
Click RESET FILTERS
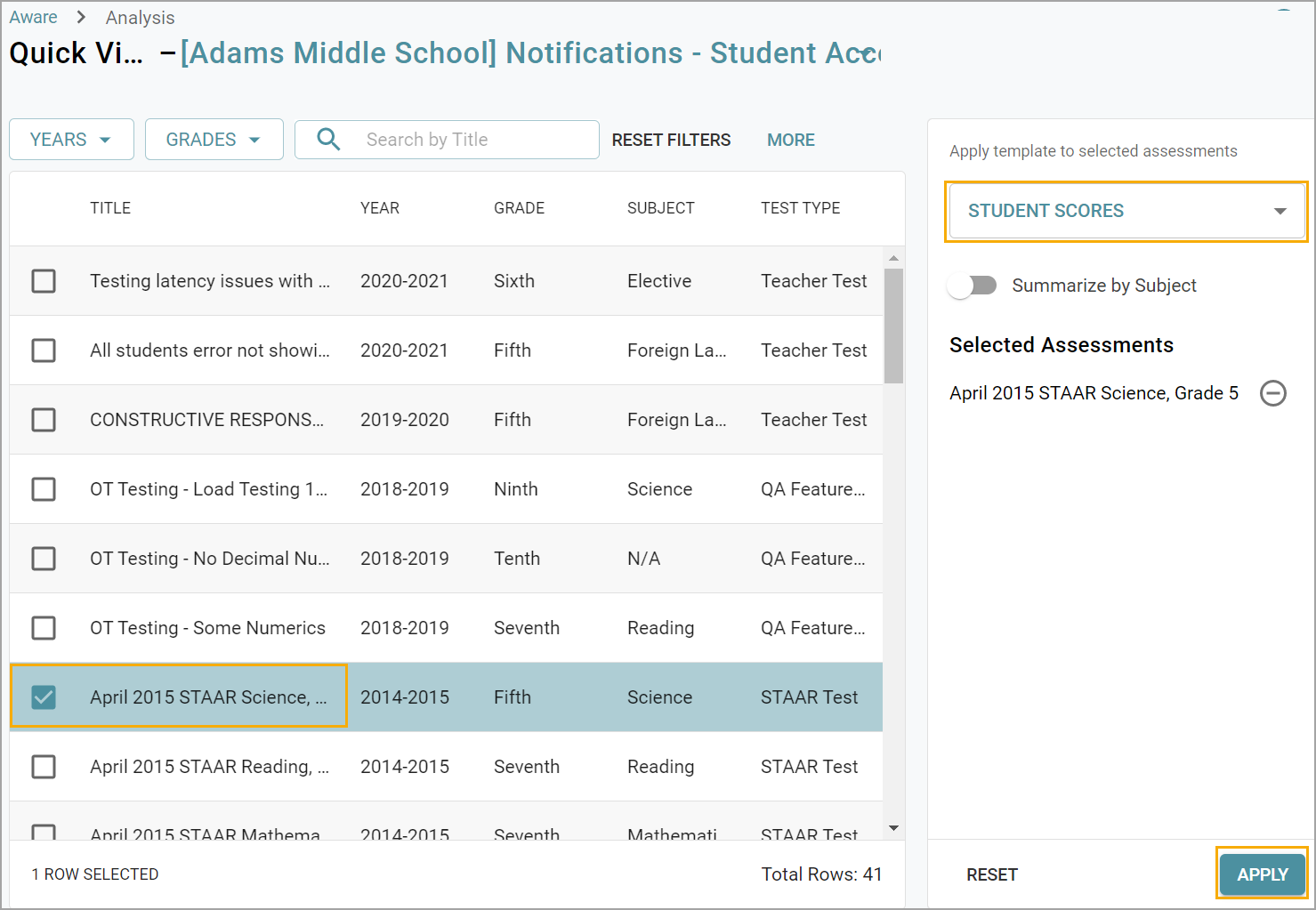click(x=671, y=140)
